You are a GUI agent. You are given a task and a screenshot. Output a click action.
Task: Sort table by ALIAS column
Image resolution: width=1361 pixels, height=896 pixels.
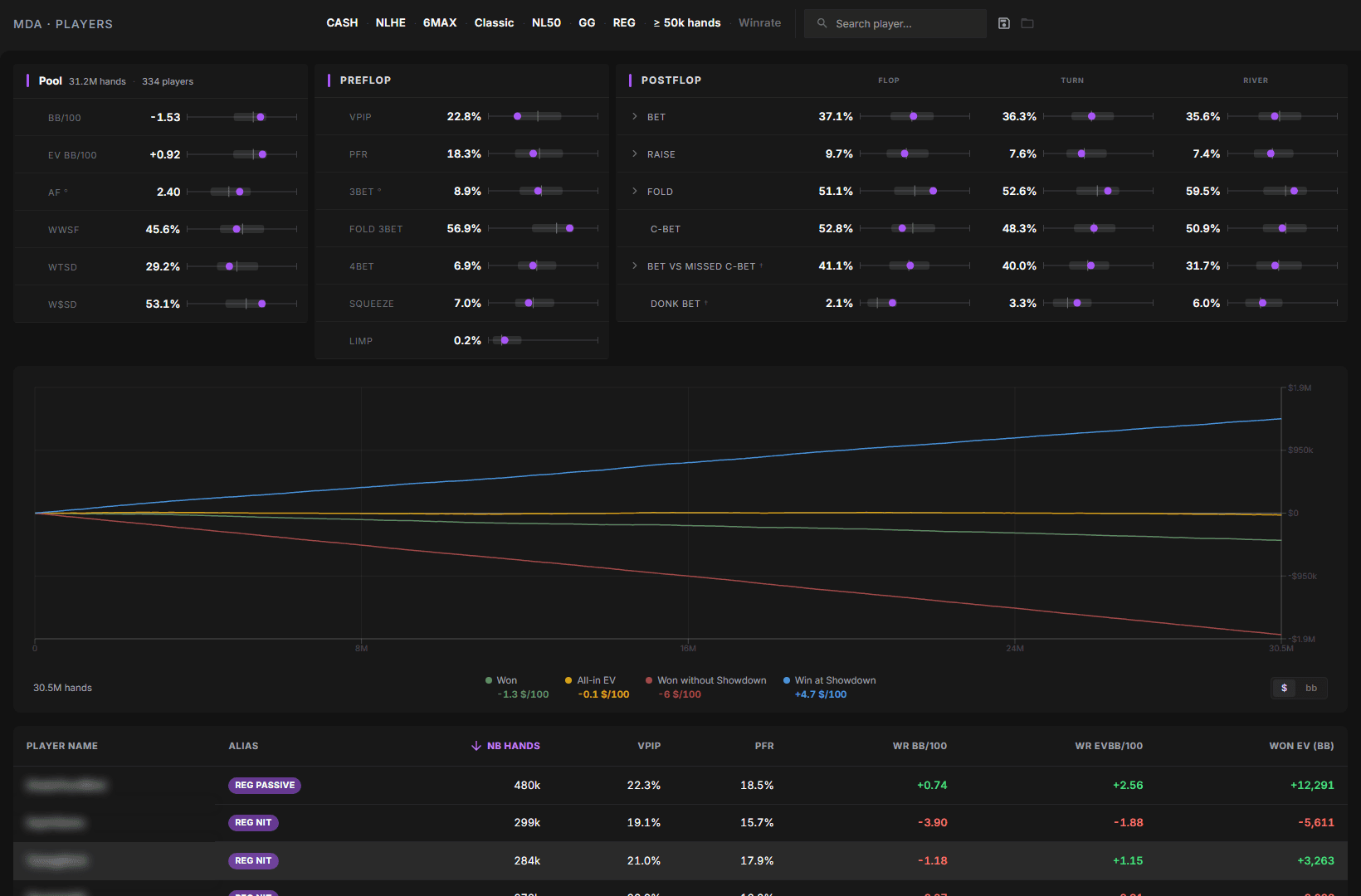click(243, 746)
